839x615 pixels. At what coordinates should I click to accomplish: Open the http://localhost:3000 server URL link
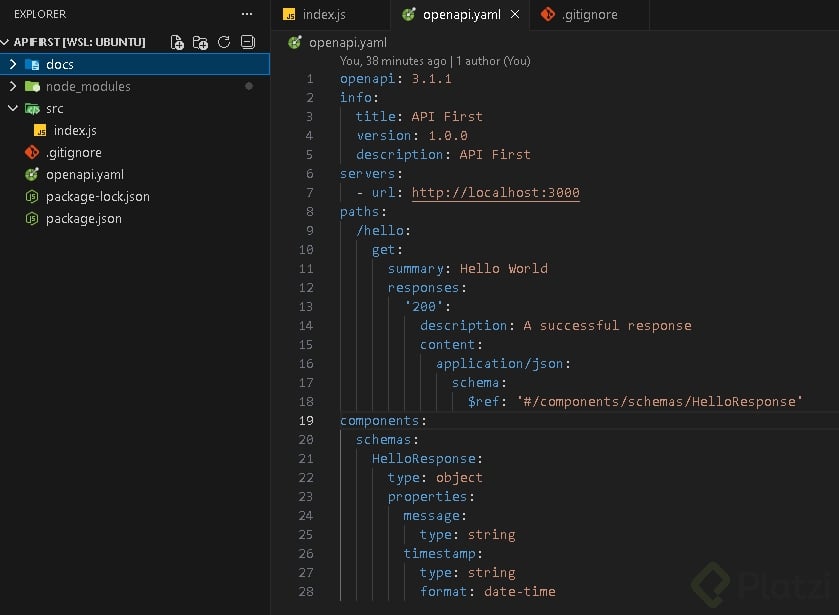coord(495,193)
